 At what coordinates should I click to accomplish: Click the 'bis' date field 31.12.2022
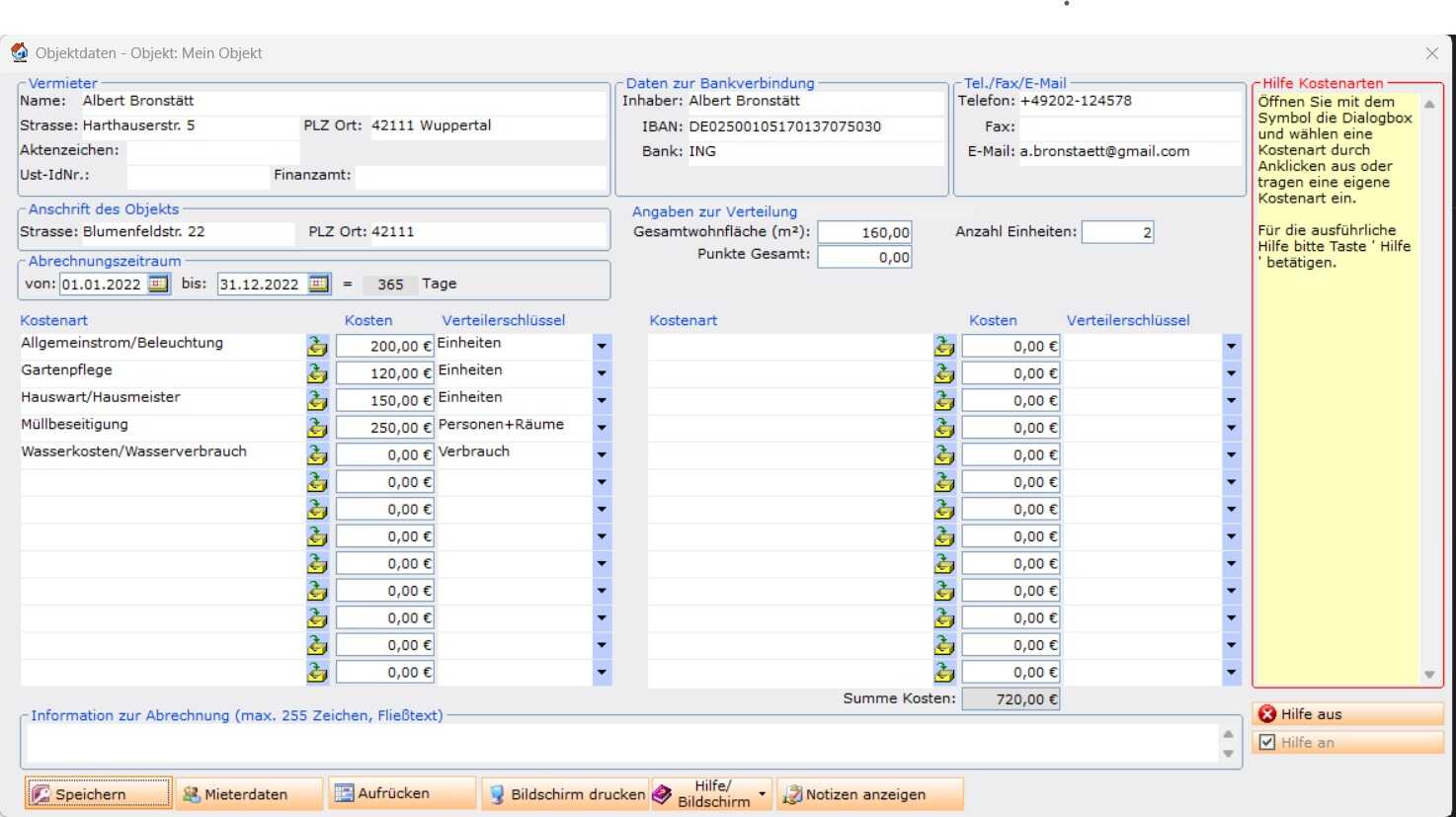263,284
